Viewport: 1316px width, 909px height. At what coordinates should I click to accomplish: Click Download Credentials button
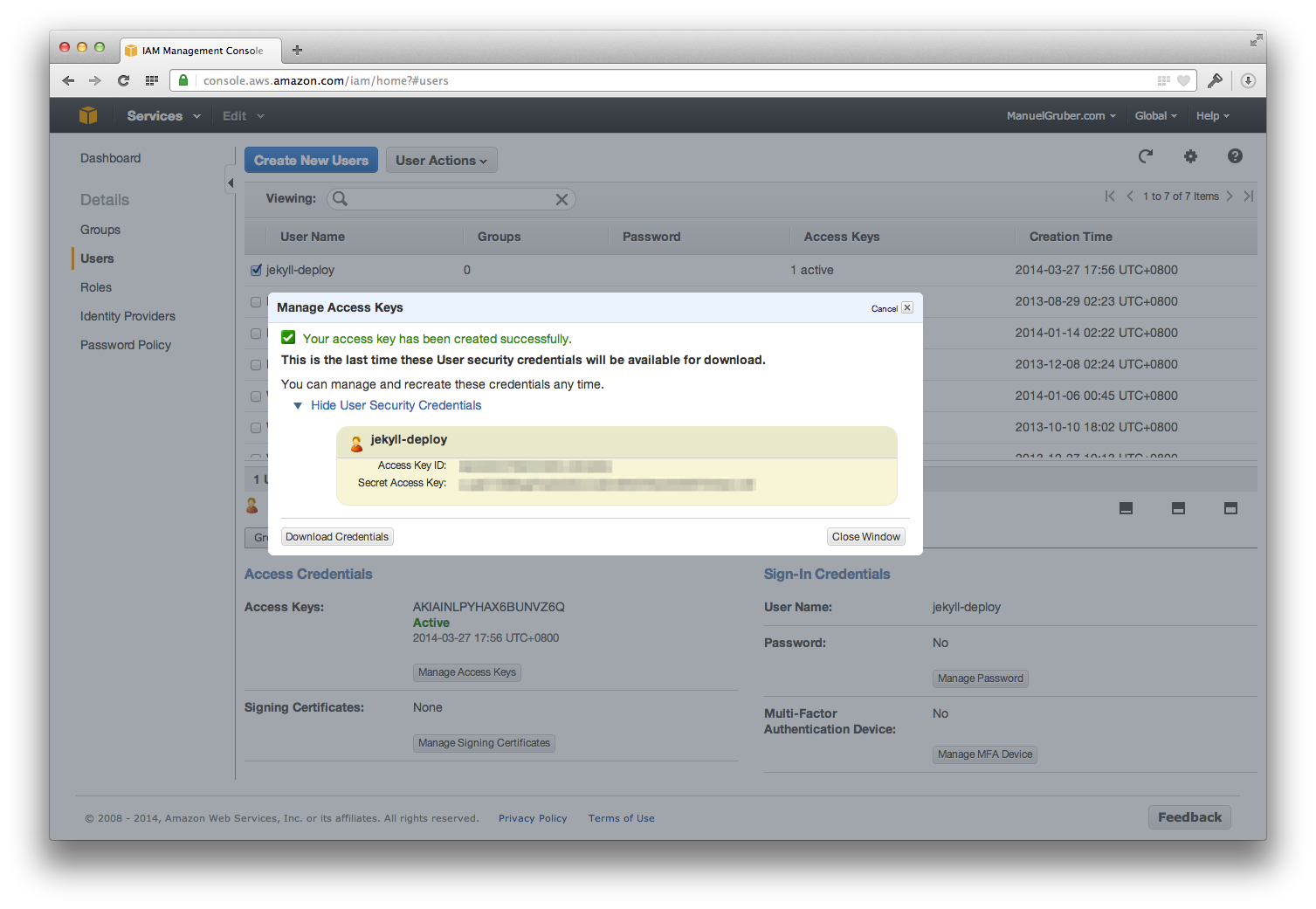click(x=337, y=537)
